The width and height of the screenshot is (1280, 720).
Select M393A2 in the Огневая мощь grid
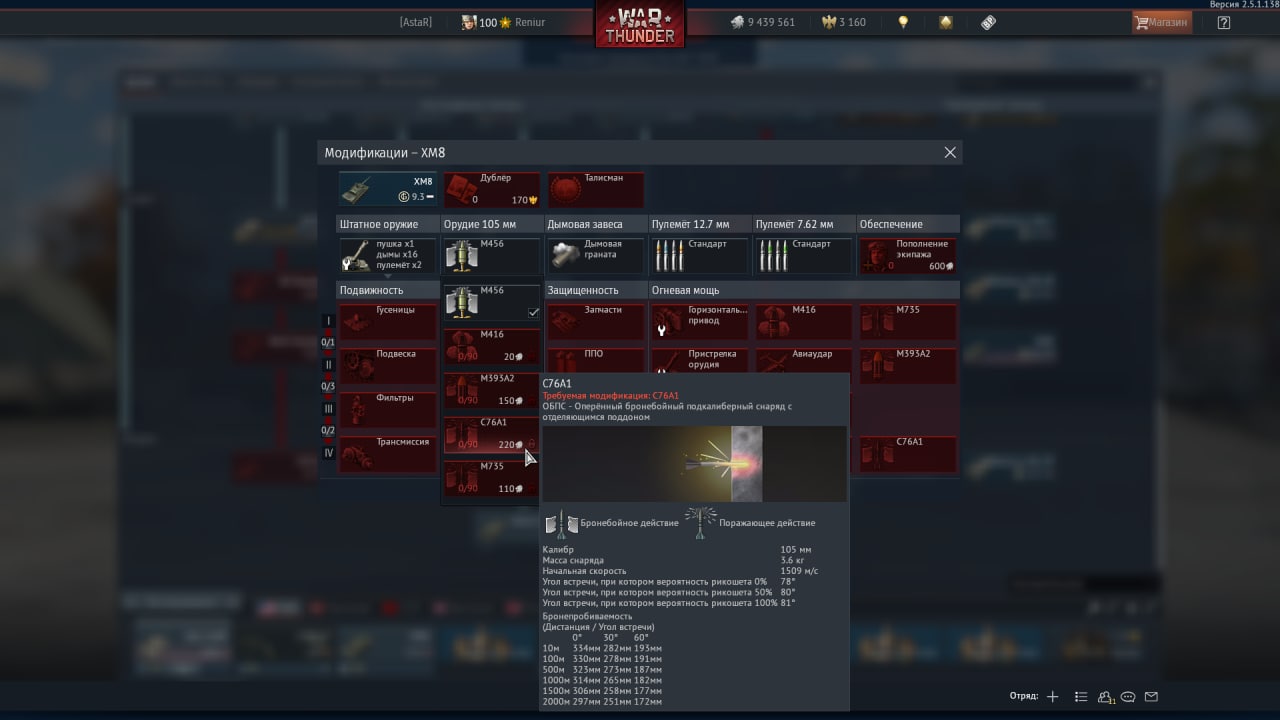(907, 366)
